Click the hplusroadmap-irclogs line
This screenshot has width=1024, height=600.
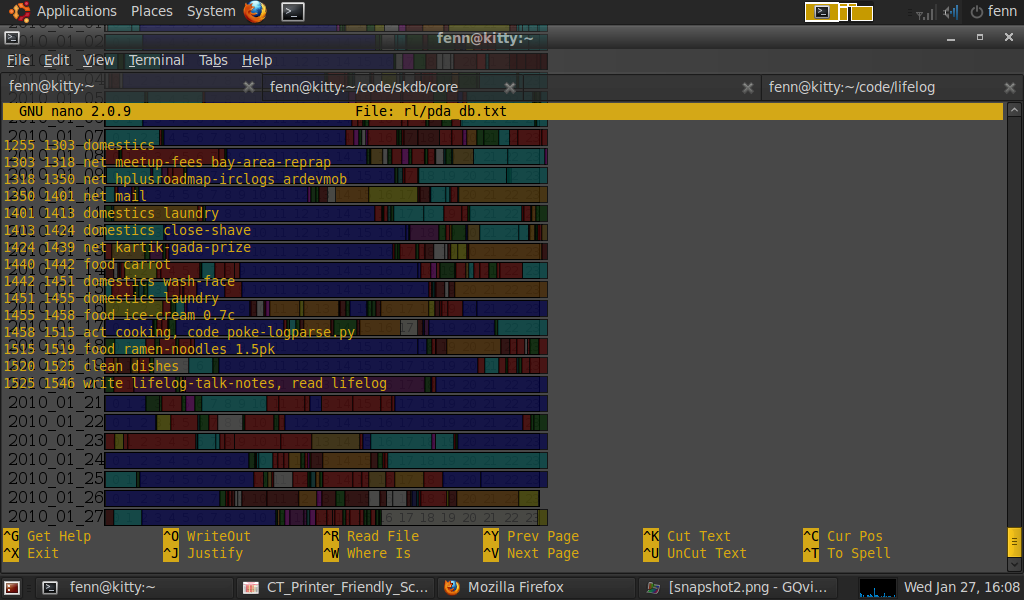pos(175,179)
